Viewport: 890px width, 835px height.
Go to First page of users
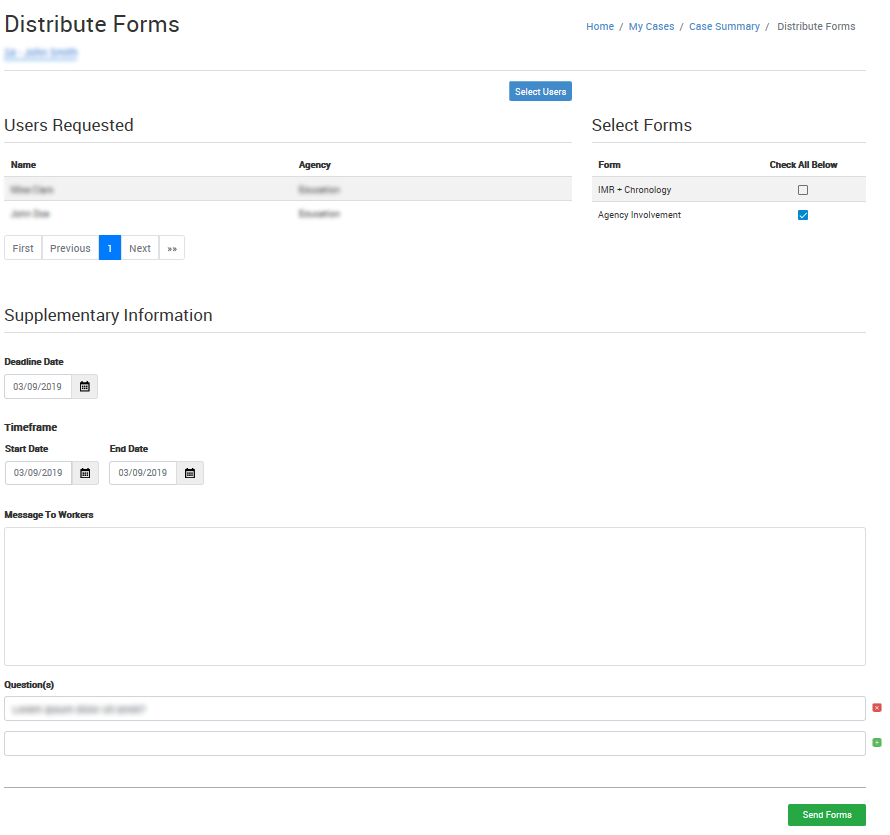23,248
